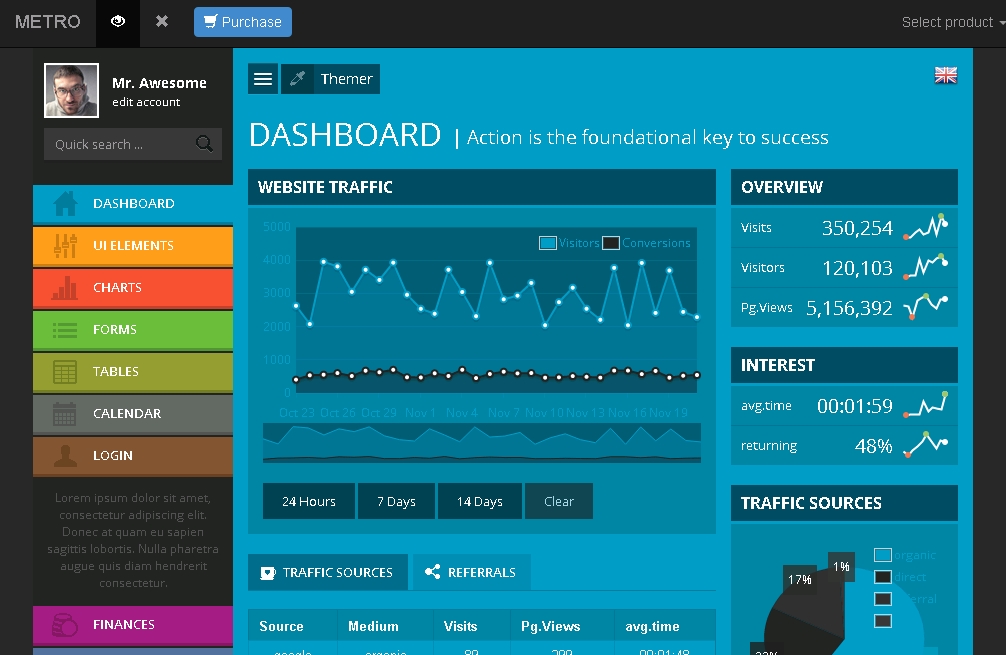Click the Purchase cart button
The image size is (1006, 655).
243,22
